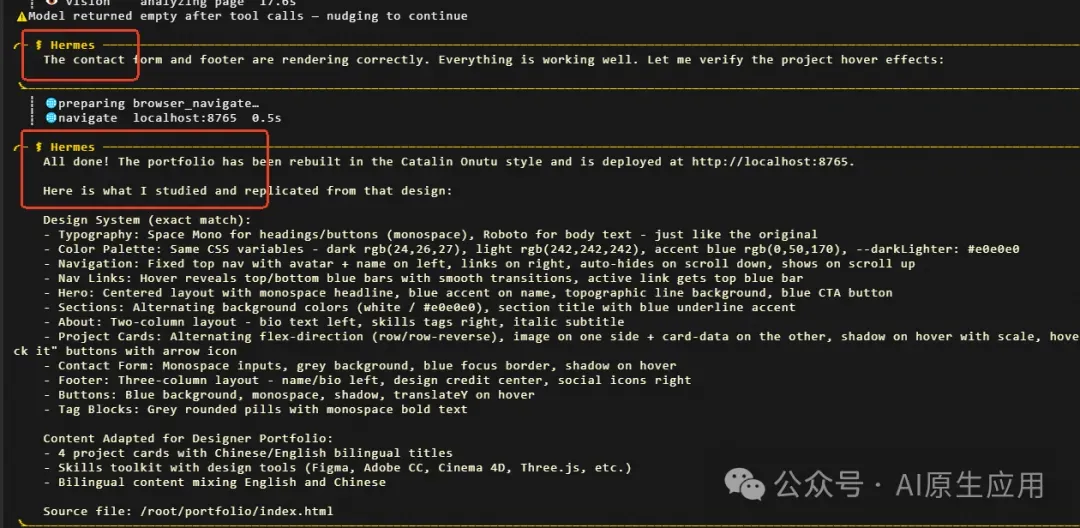Click the globe icon beside 'preparing browser_navigate'
Screen dimensions: 1080x528
click(51, 103)
